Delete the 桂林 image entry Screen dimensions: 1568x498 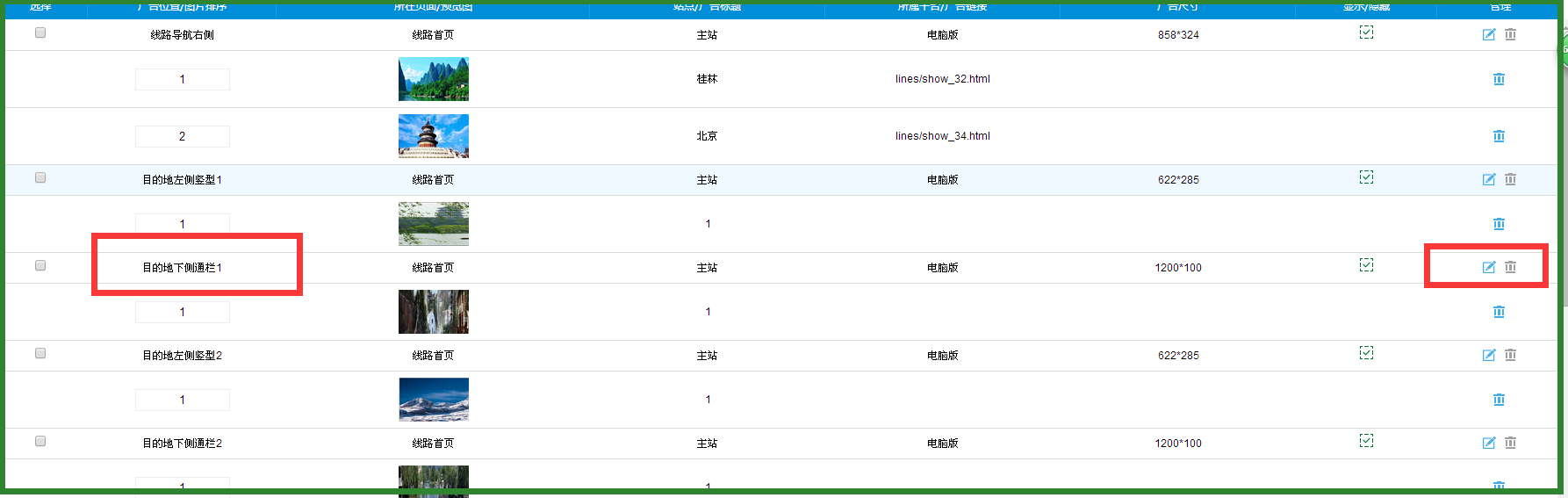[1499, 79]
